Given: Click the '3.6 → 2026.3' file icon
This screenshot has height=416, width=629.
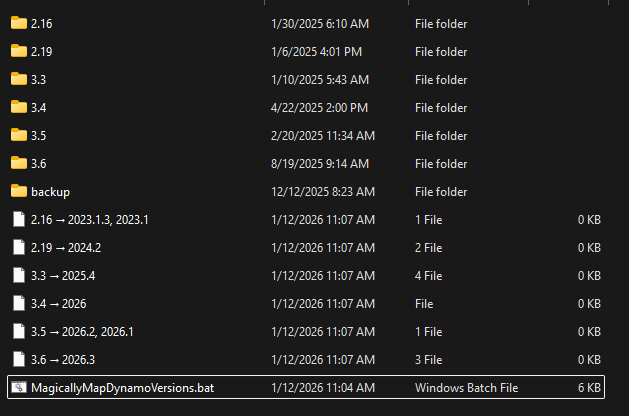Looking at the screenshot, I should [x=18, y=359].
